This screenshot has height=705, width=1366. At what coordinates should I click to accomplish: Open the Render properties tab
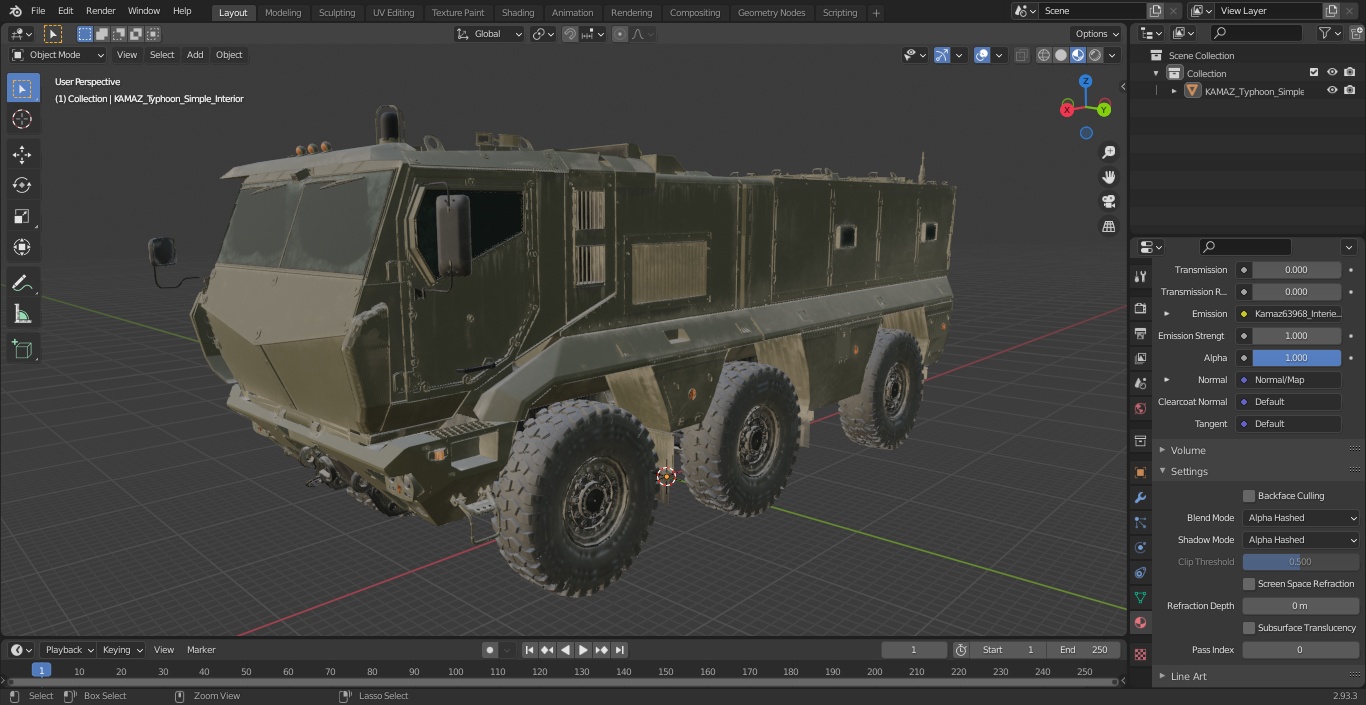tap(1140, 308)
